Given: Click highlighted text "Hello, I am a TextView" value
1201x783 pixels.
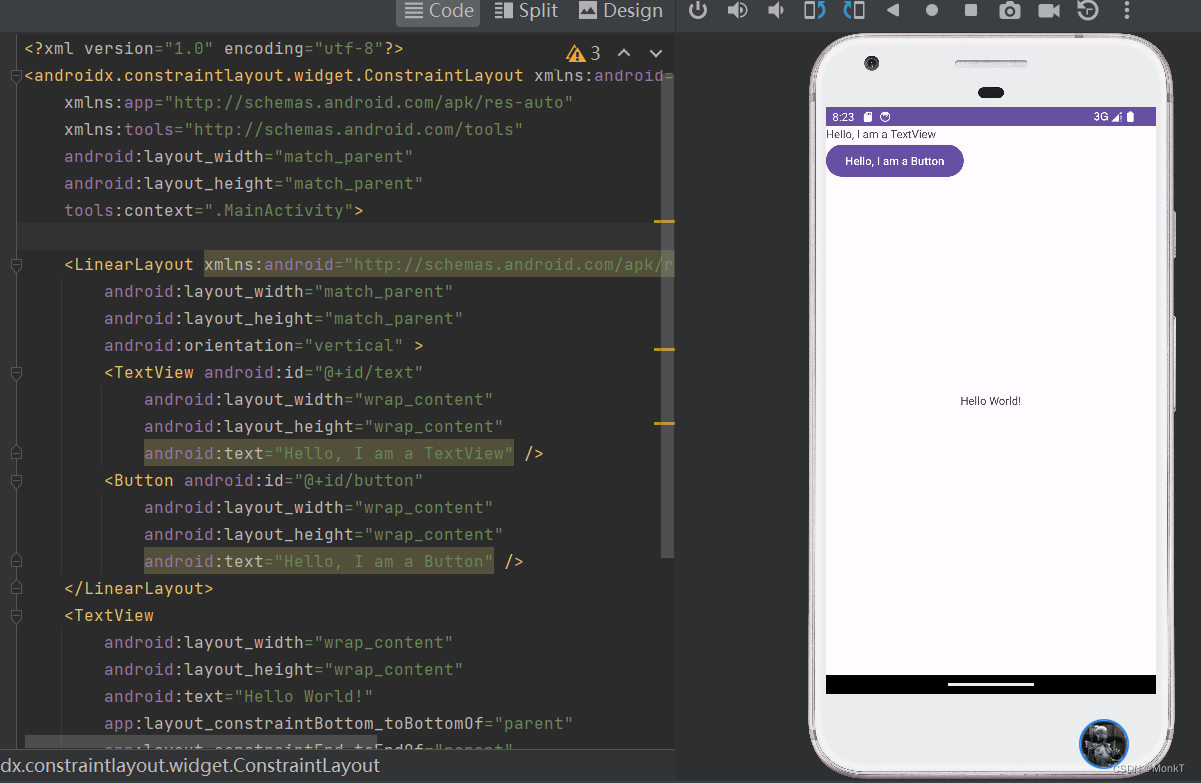Looking at the screenshot, I should click(x=394, y=454).
